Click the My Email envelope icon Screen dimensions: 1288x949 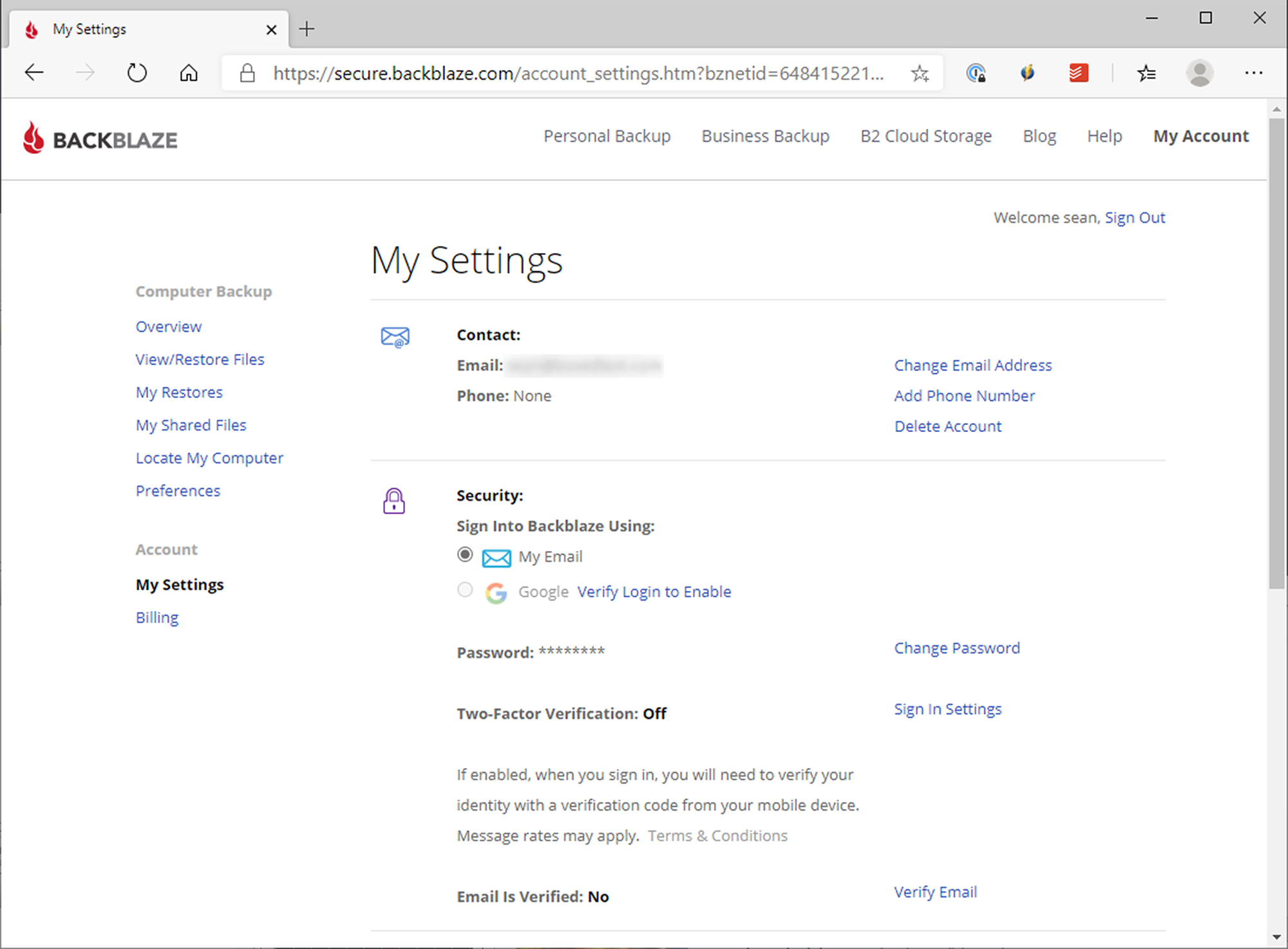tap(495, 556)
